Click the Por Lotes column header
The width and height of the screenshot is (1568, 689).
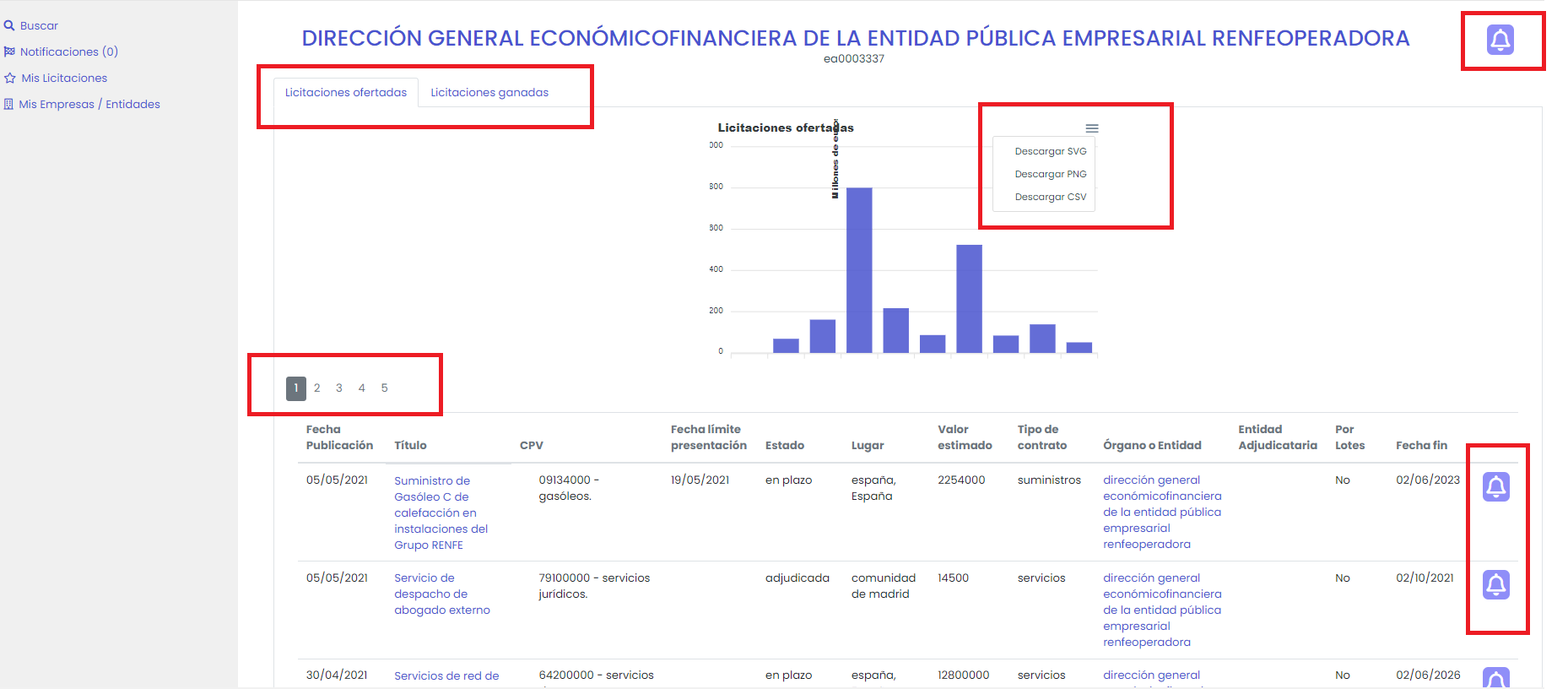pos(1349,437)
